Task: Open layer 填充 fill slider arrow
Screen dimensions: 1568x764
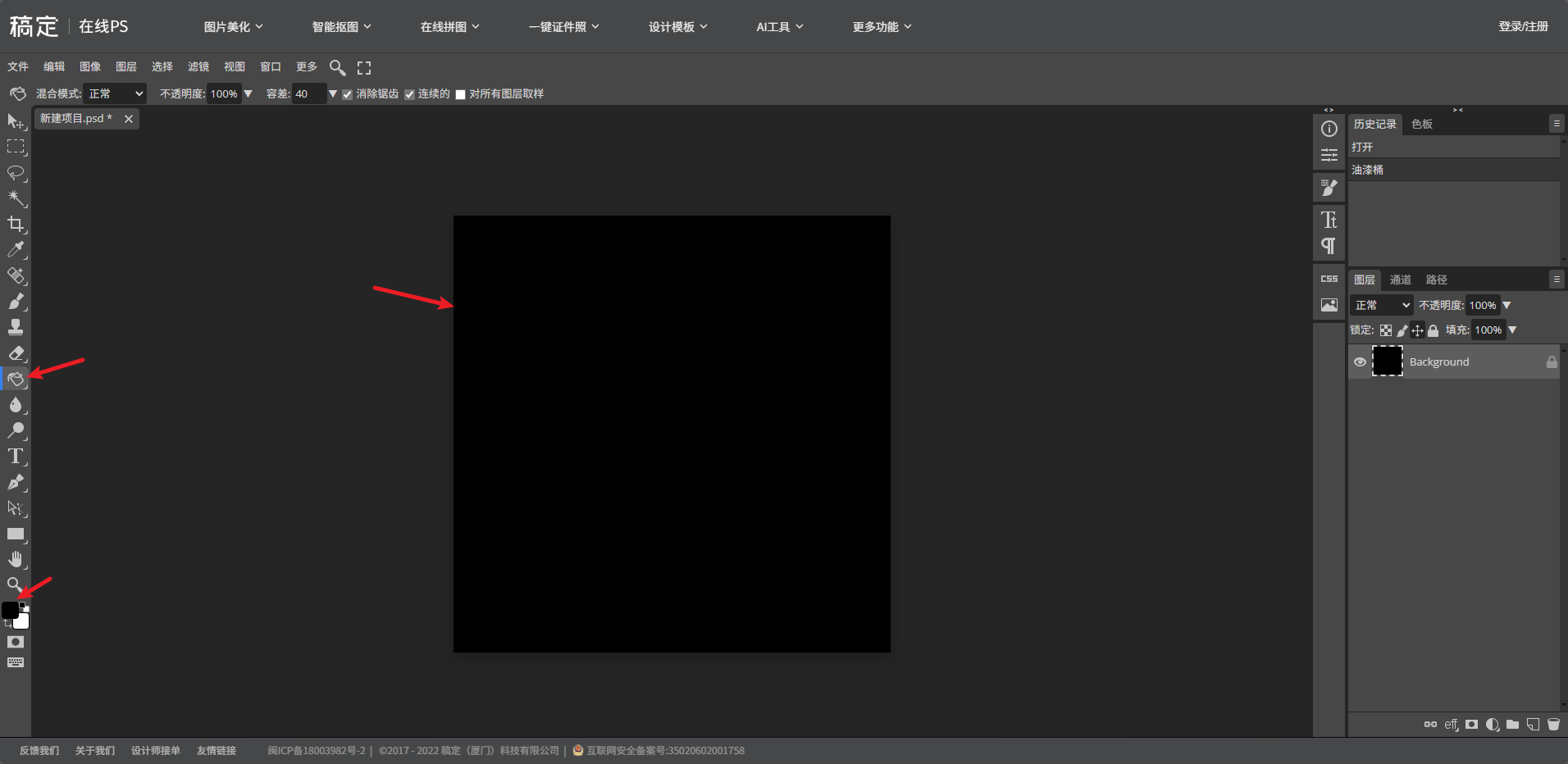Action: [1512, 330]
